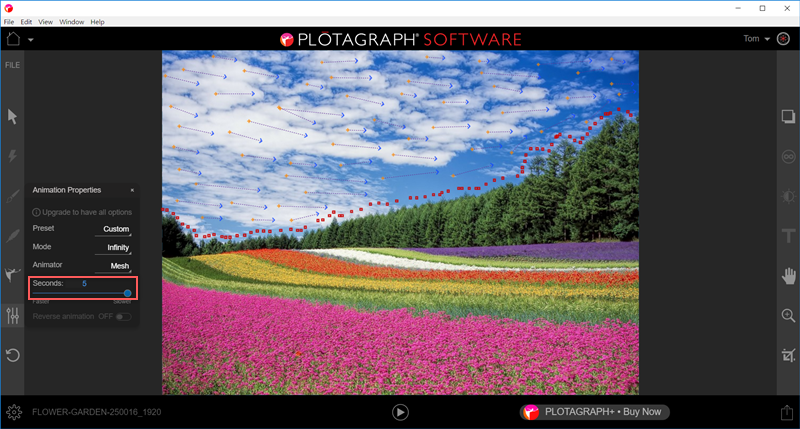The image size is (800, 429).
Task: Open the Mode dropdown showing Infinity
Action: point(113,247)
